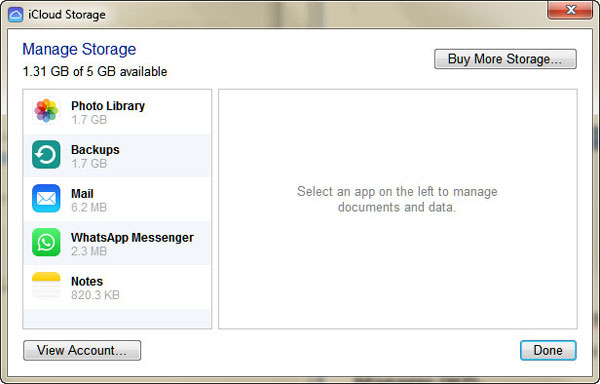Click the iCloud cloud icon in title bar
This screenshot has width=600, height=384.
click(16, 15)
